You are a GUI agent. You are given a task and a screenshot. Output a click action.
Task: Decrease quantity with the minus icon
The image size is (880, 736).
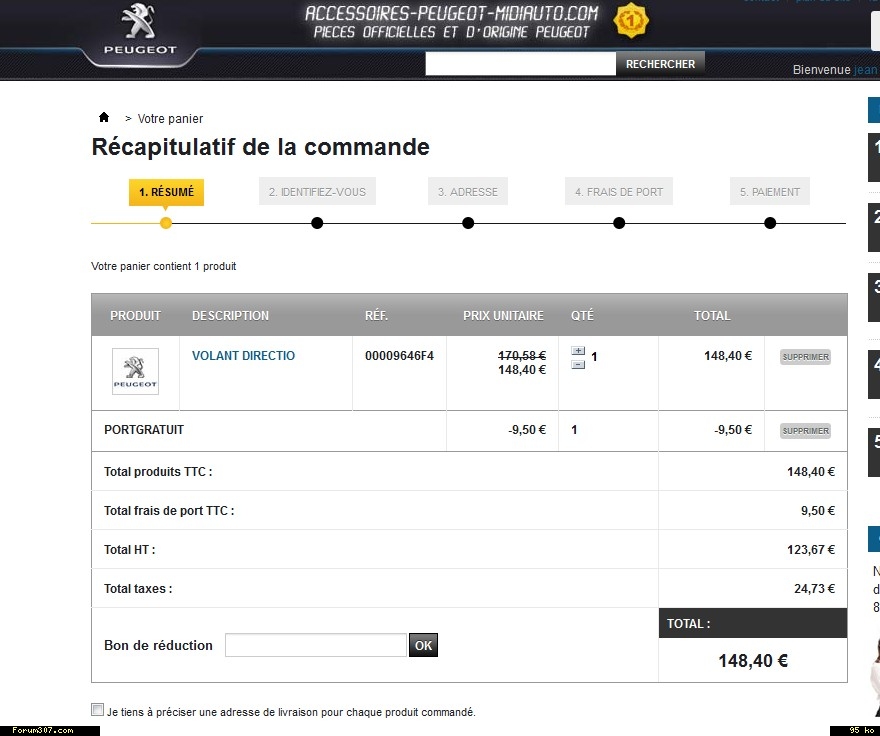578,364
